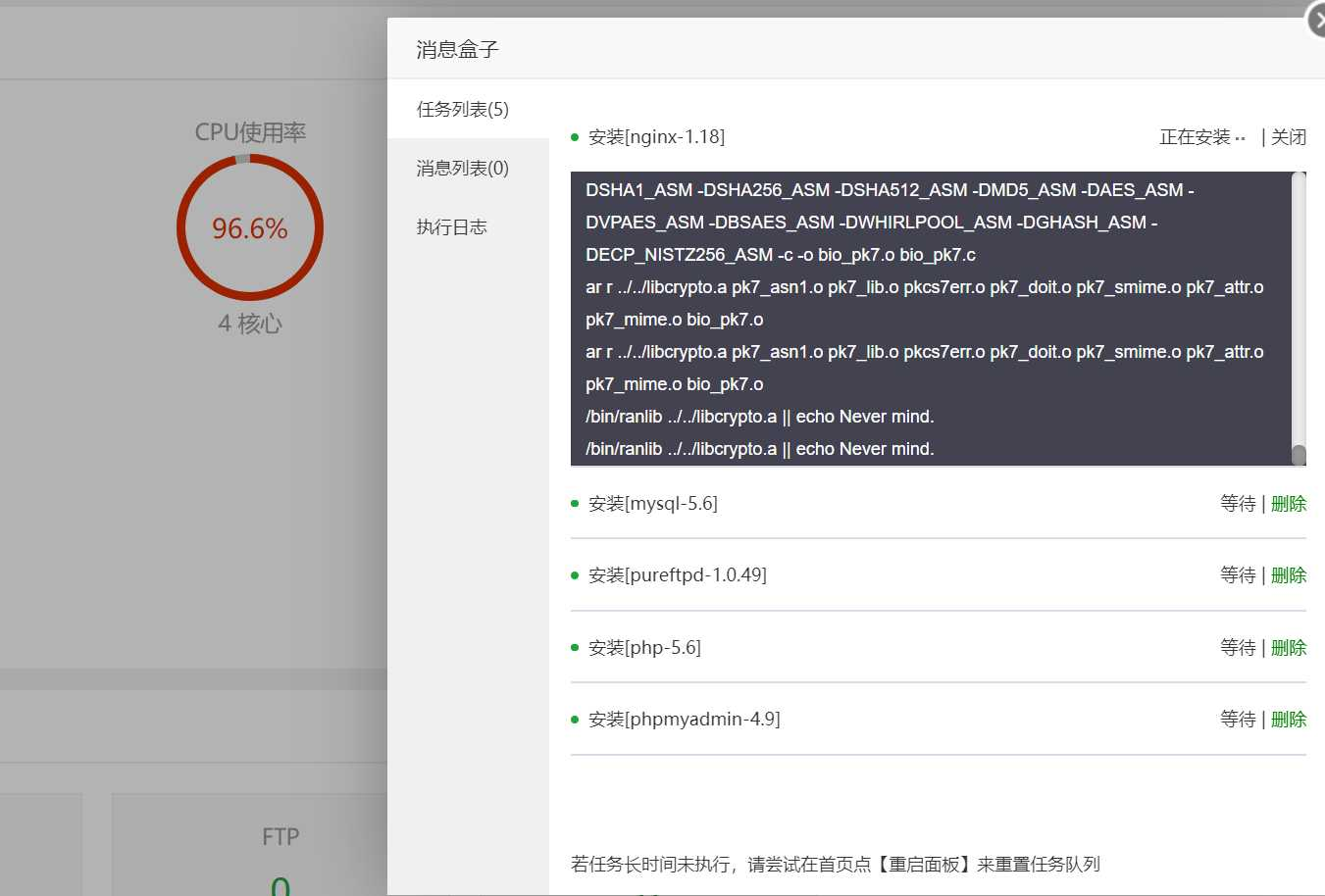Click the 等待 status of php-5.6
Screen dimensions: 1325x896
pos(1238,648)
